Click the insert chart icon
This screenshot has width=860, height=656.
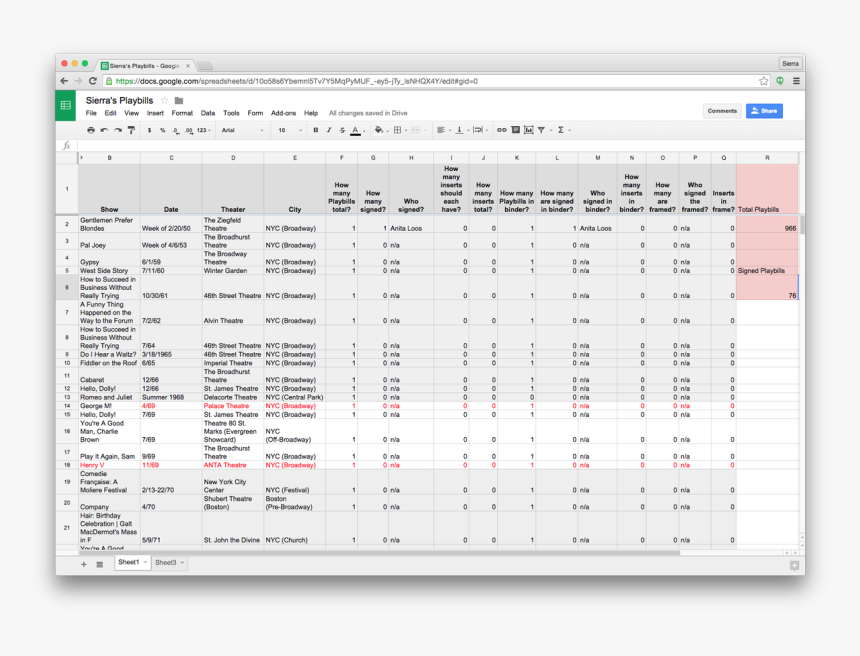(x=528, y=130)
